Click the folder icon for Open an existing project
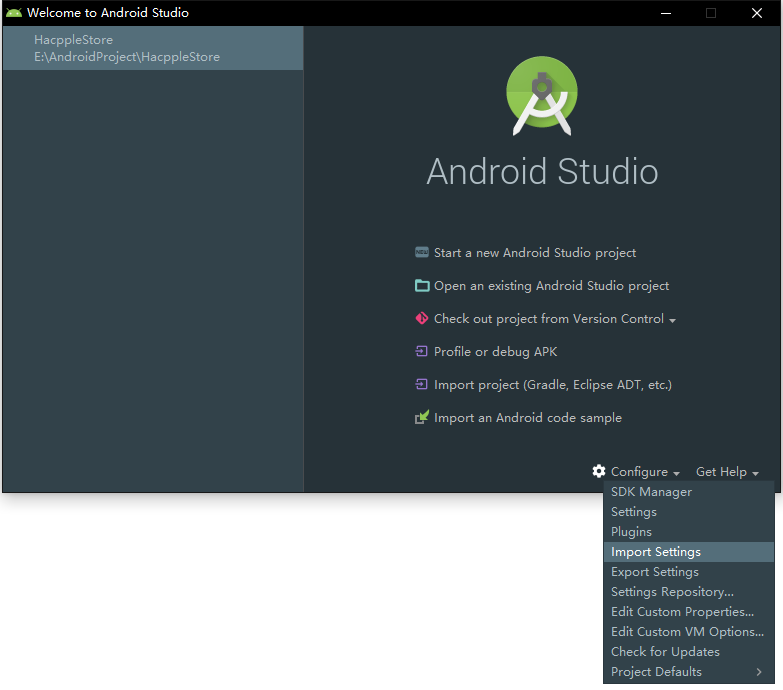The image size is (783, 690). [x=422, y=286]
